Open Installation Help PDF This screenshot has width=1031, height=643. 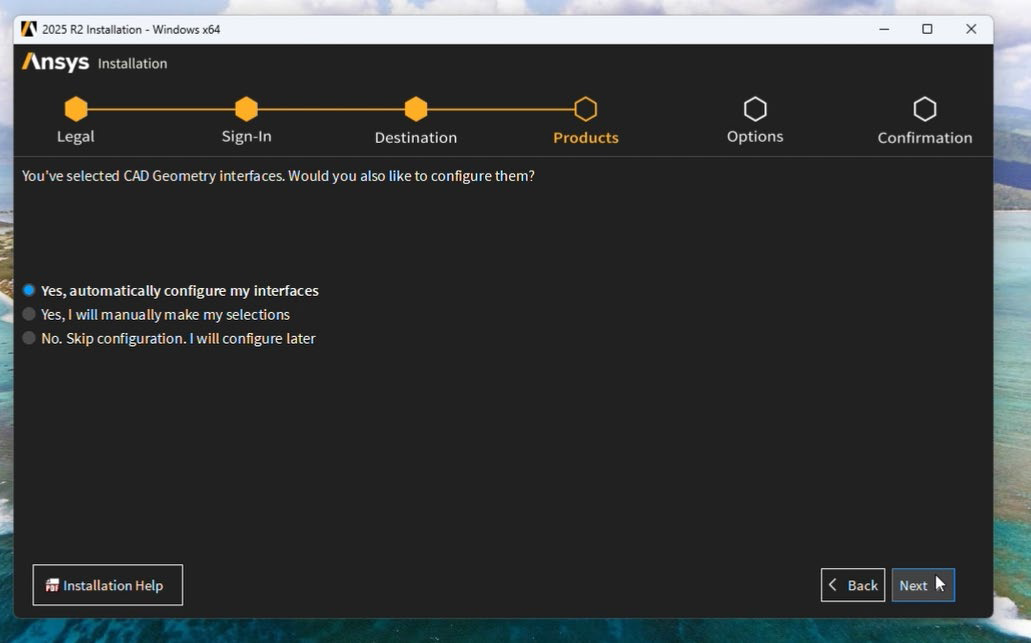[108, 585]
